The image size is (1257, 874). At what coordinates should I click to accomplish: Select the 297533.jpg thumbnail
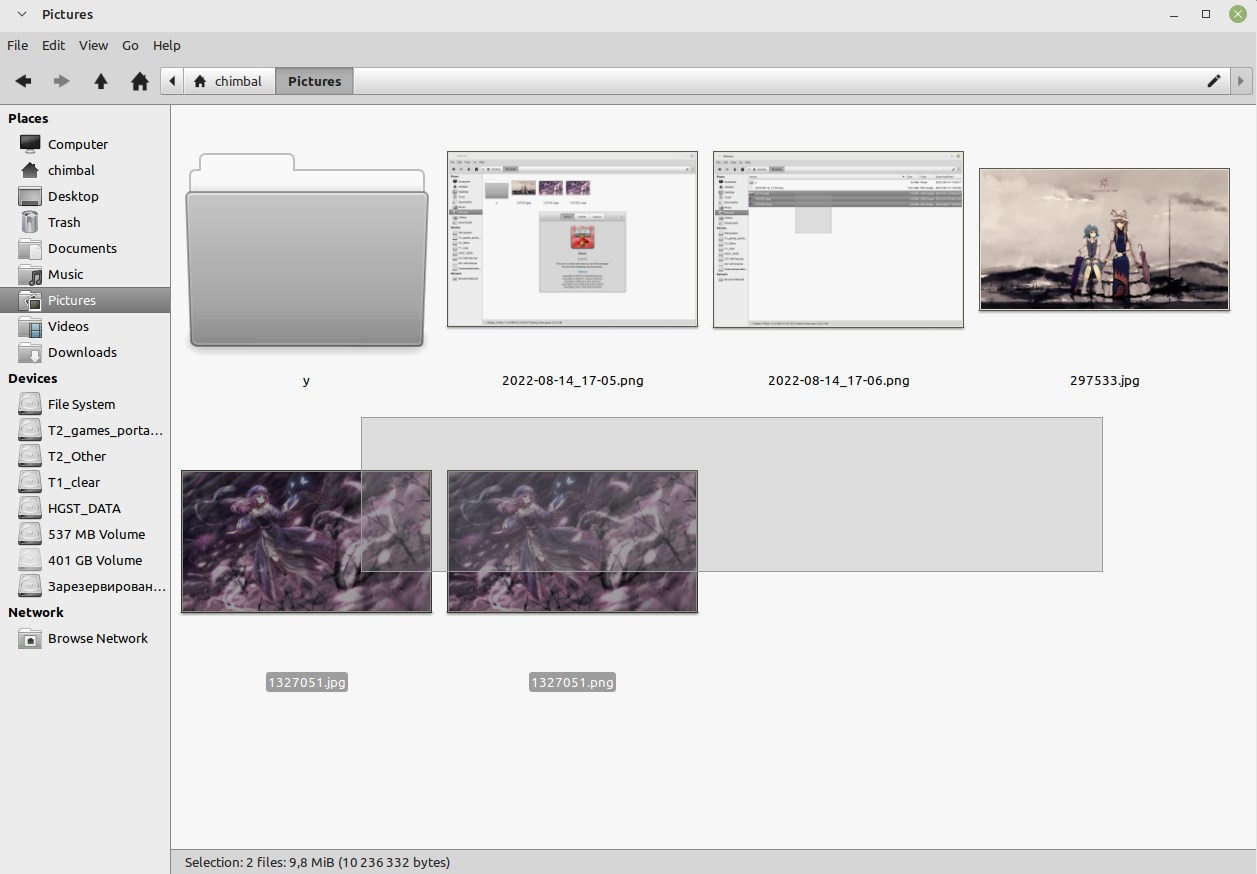pos(1104,240)
